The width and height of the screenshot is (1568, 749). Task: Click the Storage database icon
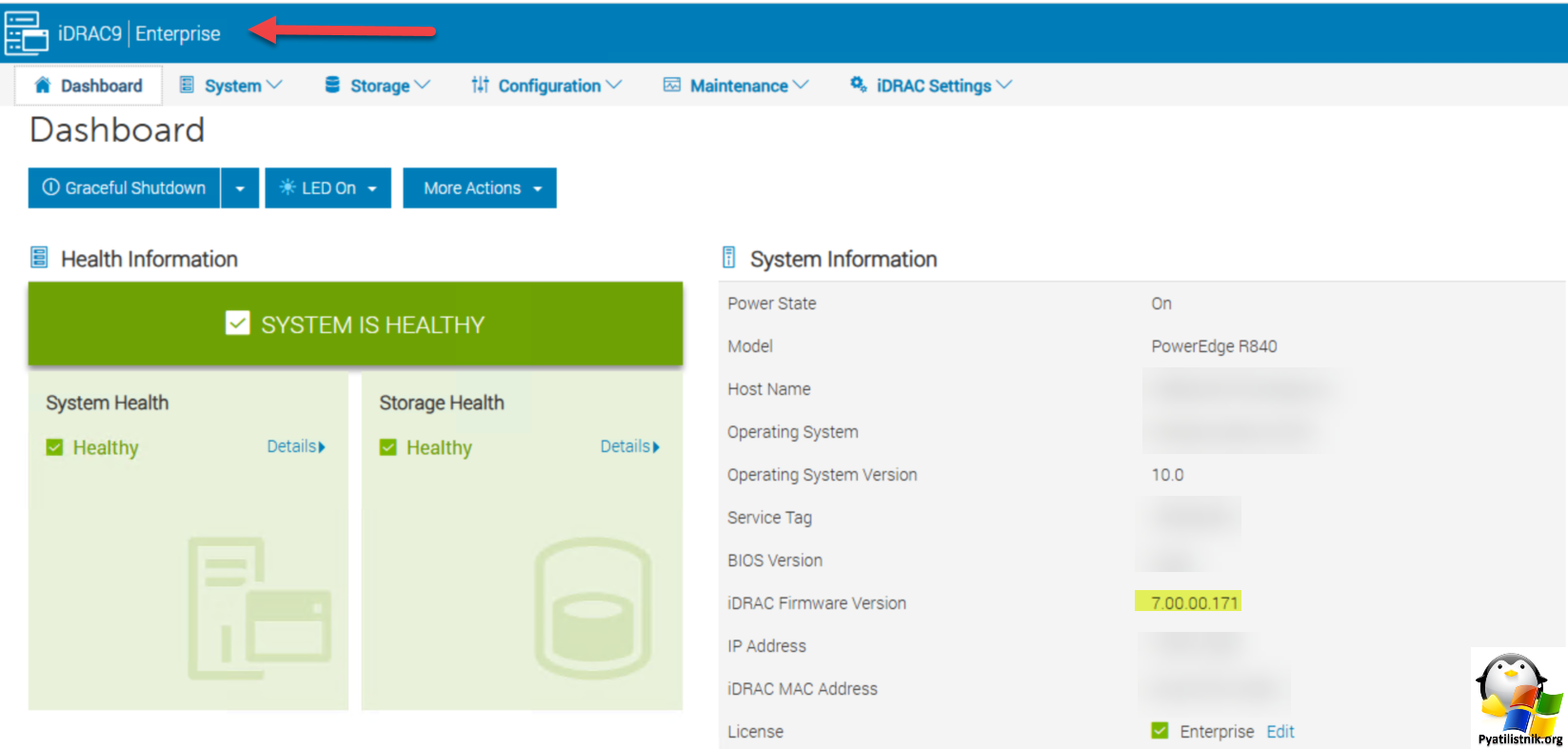tap(332, 85)
